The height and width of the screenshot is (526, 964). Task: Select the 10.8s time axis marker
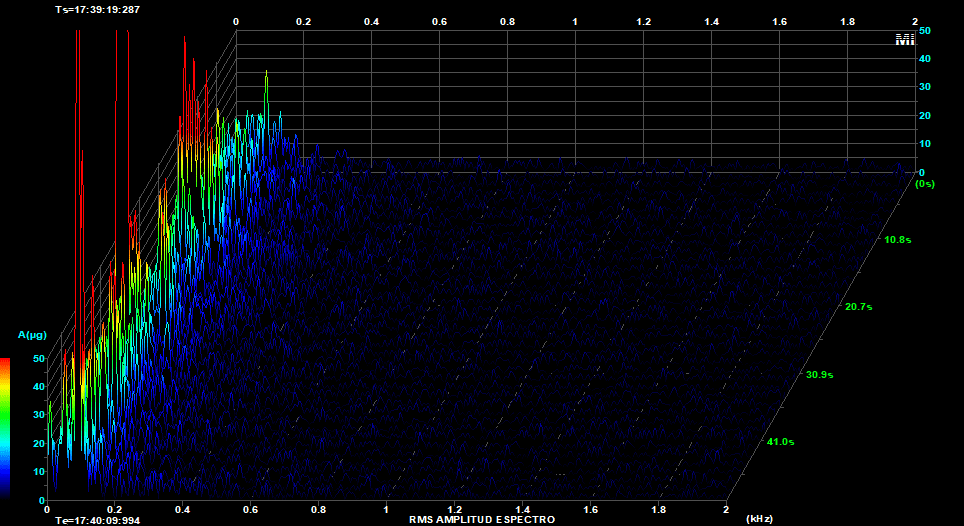896,240
